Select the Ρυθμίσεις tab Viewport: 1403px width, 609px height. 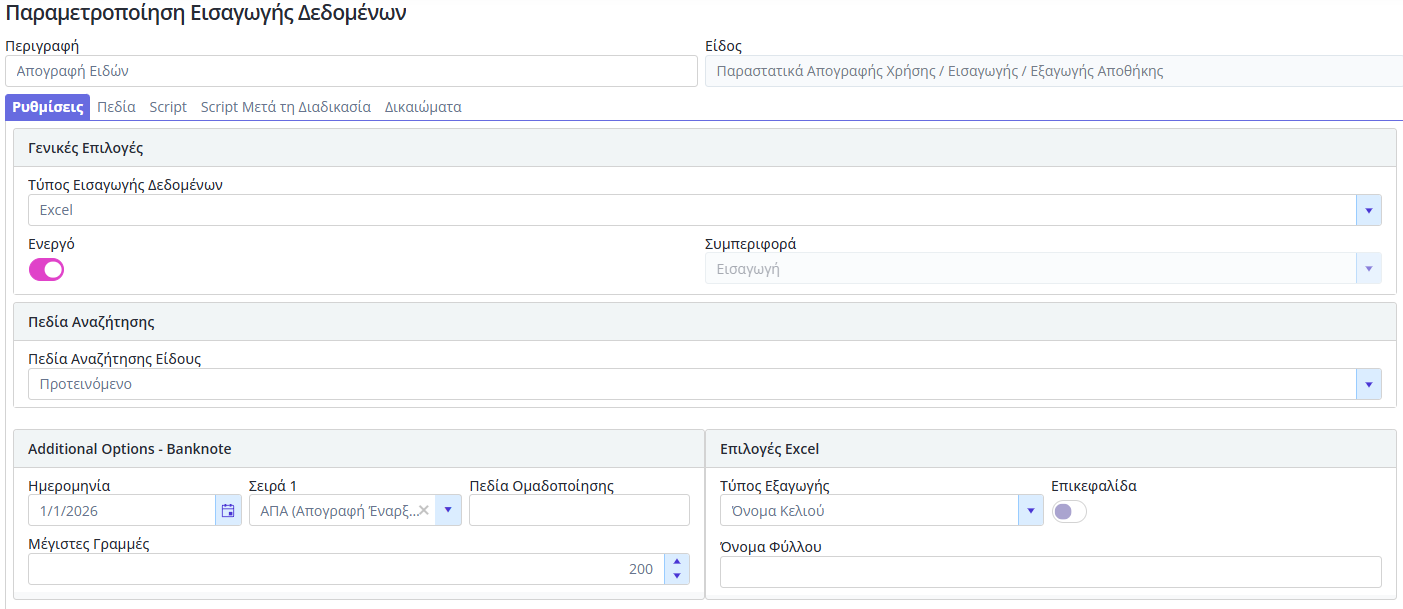pyautogui.click(x=47, y=107)
